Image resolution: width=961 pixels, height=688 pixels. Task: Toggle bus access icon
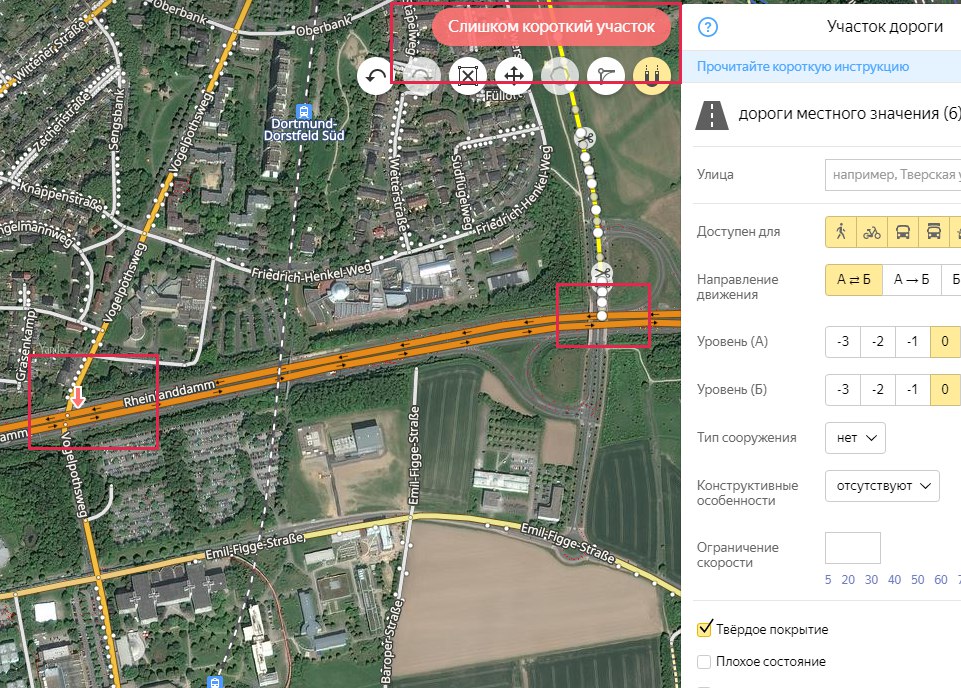click(x=903, y=232)
